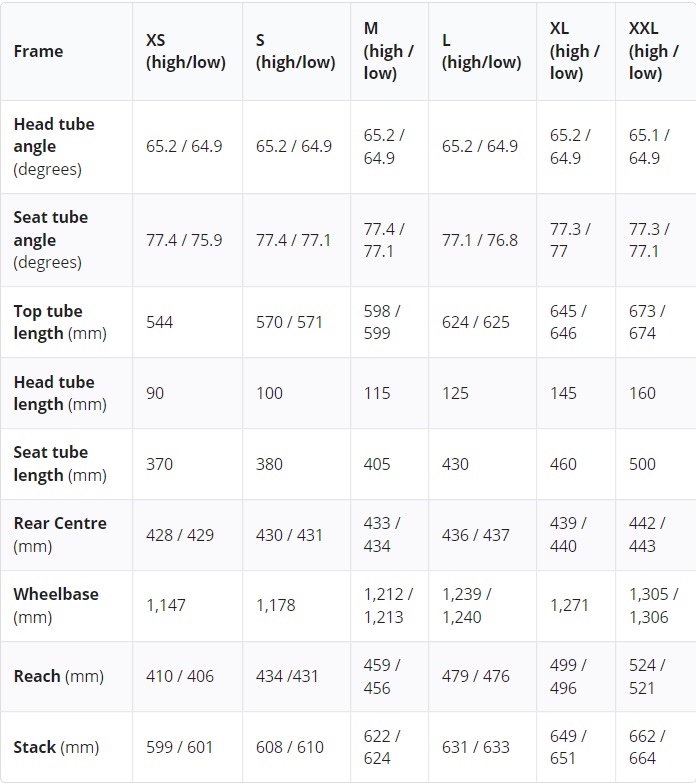Click the Head tube angle row label
The width and height of the screenshot is (696, 783).
click(54, 146)
